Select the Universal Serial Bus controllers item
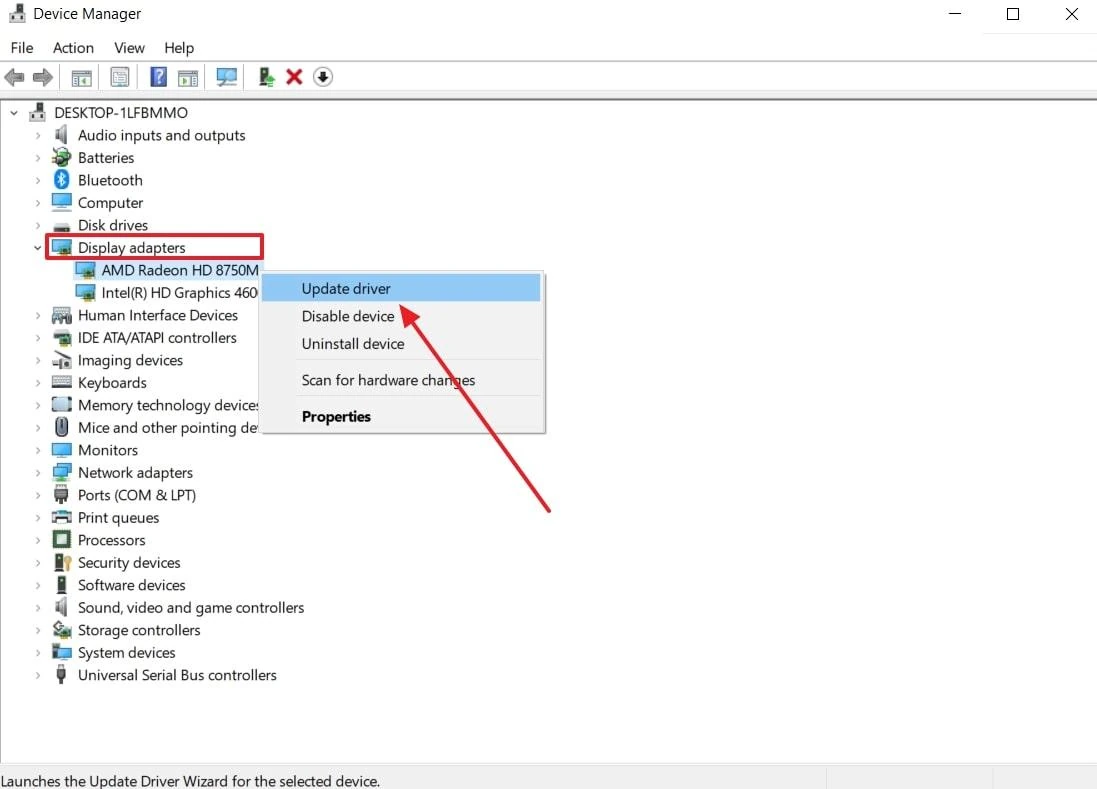The image size is (1097, 789). 177,675
